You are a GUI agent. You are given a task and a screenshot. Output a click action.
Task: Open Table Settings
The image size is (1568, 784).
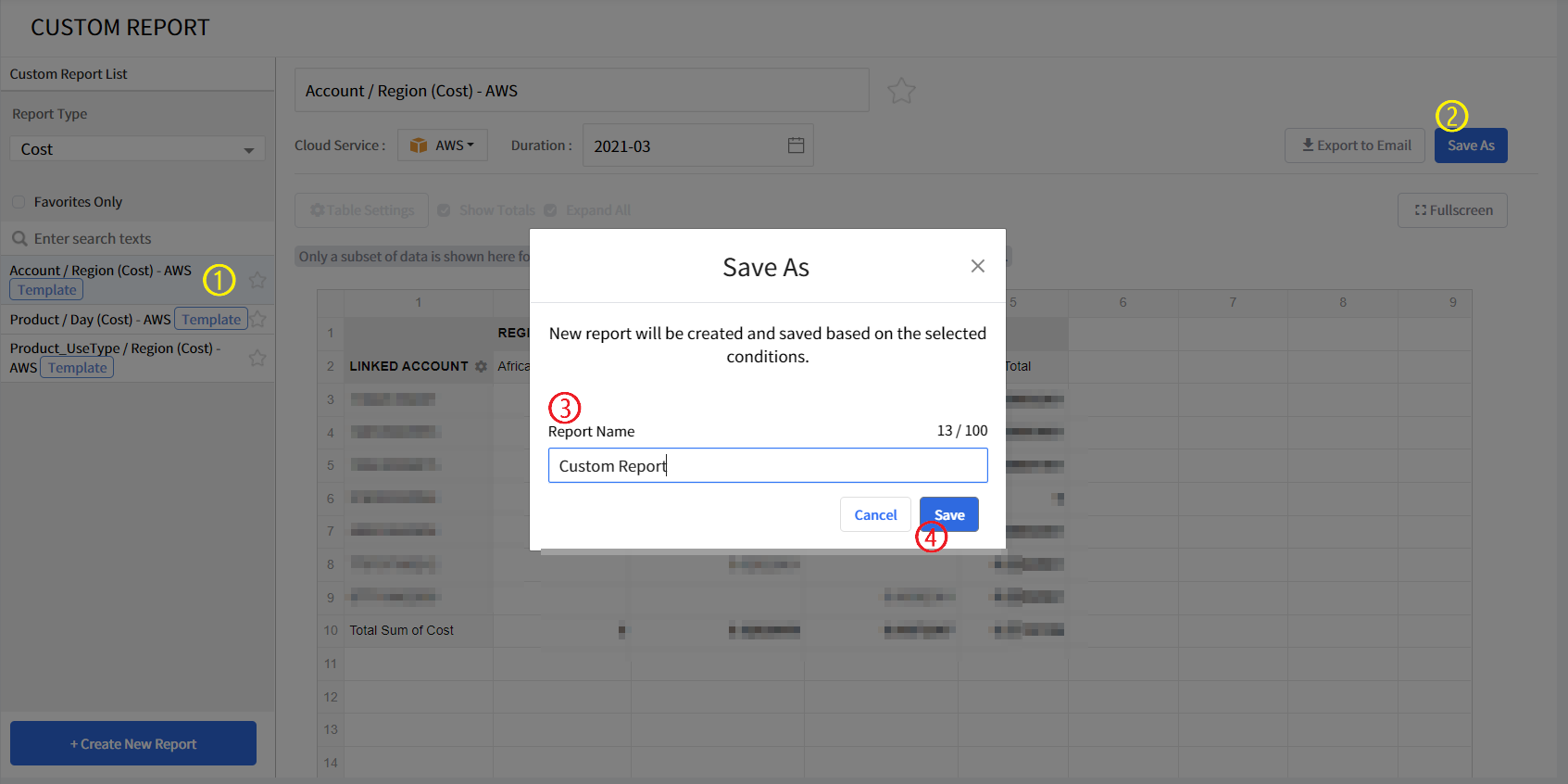pos(362,210)
